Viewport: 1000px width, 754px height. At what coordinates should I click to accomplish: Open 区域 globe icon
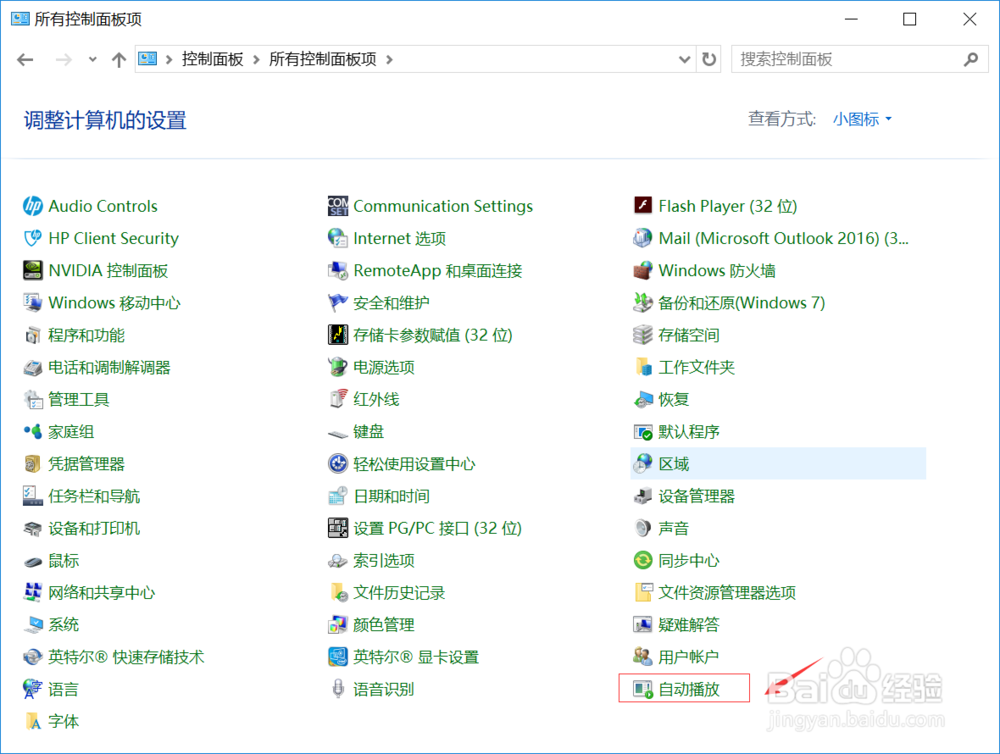[643, 464]
